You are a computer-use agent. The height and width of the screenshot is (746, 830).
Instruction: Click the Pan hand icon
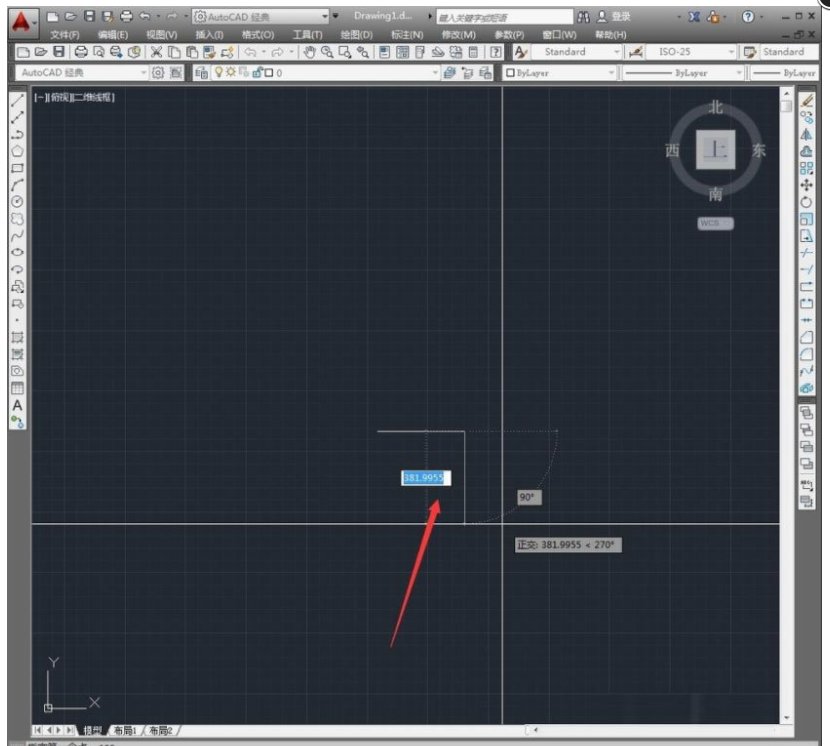310,52
